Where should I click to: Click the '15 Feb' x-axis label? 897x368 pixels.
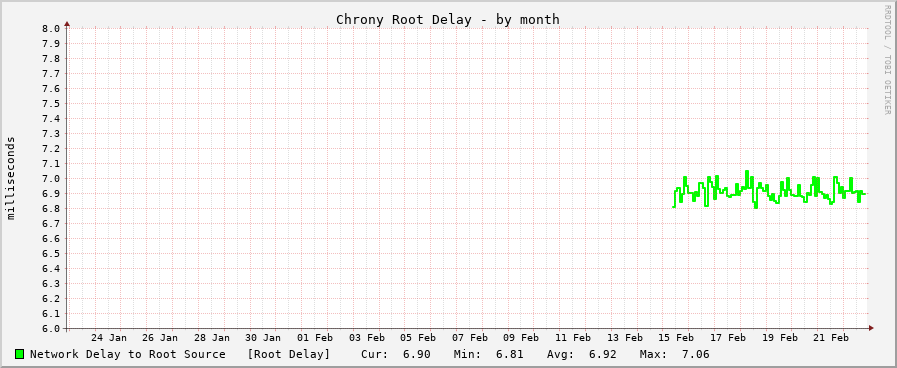[676, 338]
